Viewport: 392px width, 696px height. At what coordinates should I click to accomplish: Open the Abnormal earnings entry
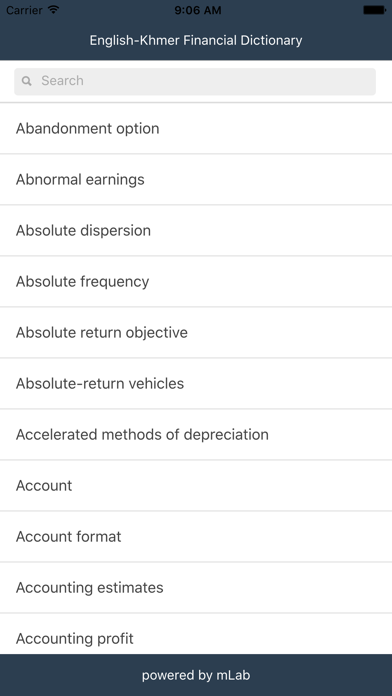pyautogui.click(x=196, y=179)
